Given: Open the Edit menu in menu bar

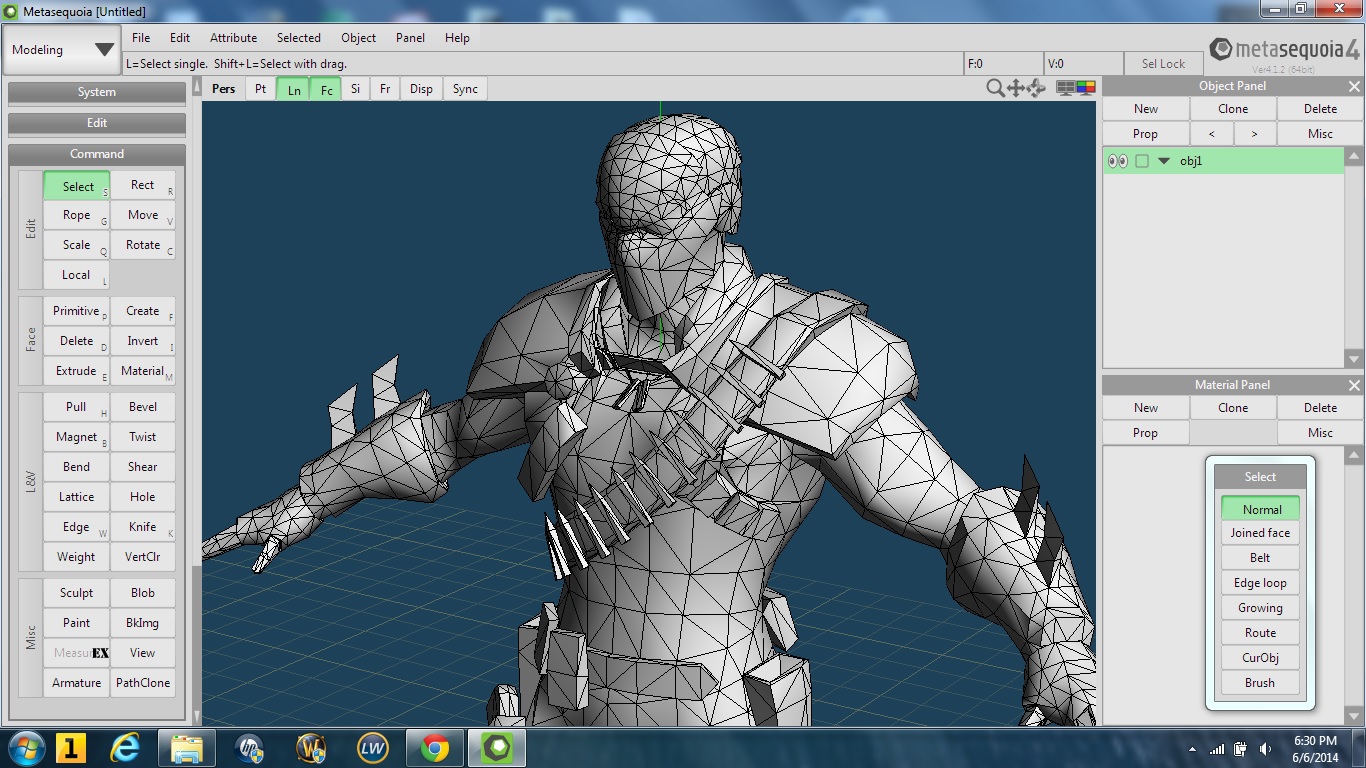Looking at the screenshot, I should pos(179,38).
